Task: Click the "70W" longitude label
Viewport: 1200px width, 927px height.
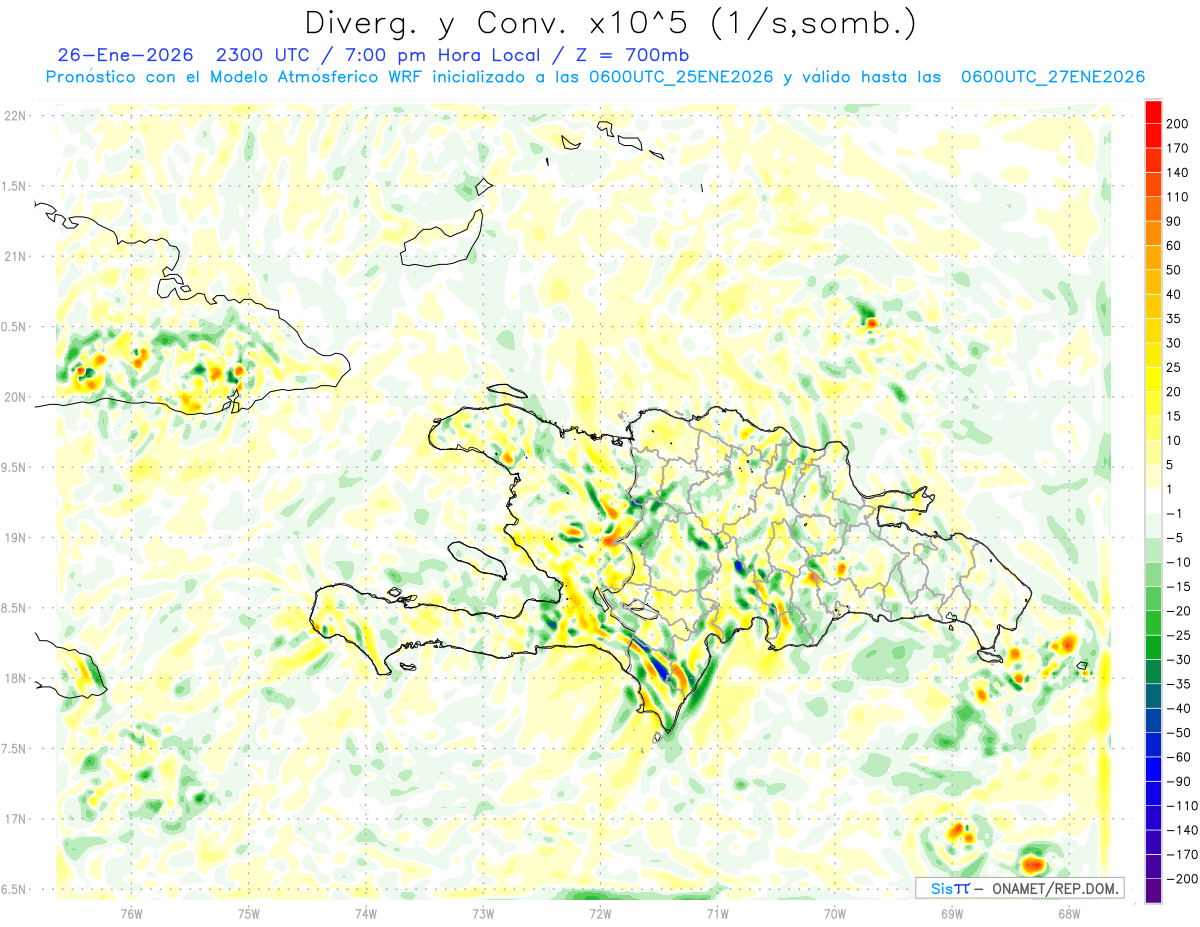Action: [x=835, y=913]
